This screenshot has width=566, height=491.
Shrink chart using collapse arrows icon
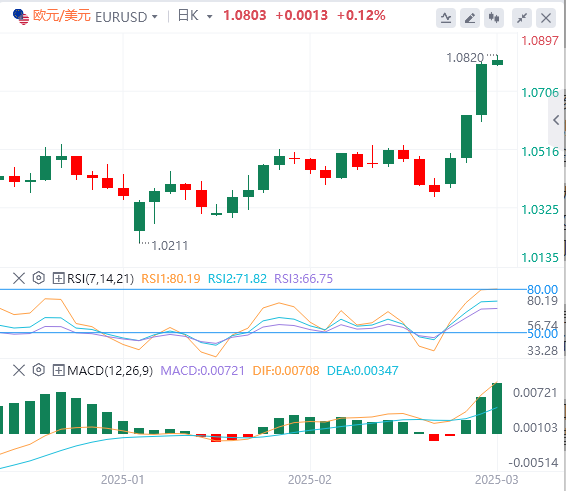tap(522, 18)
